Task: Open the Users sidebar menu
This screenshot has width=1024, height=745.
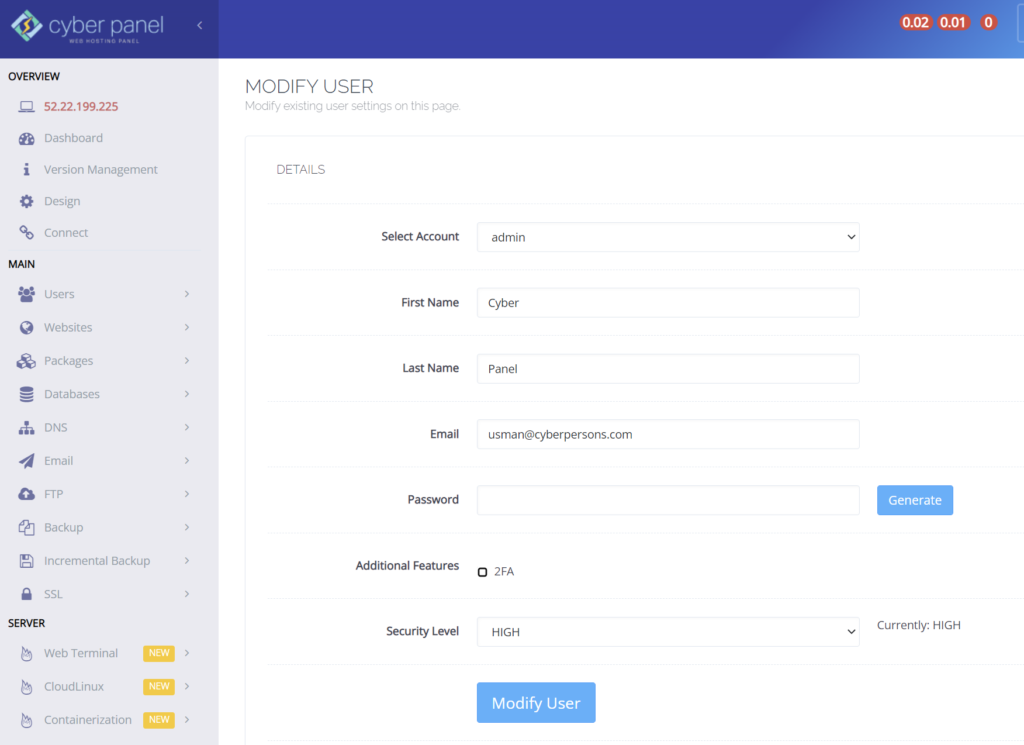Action: [59, 294]
